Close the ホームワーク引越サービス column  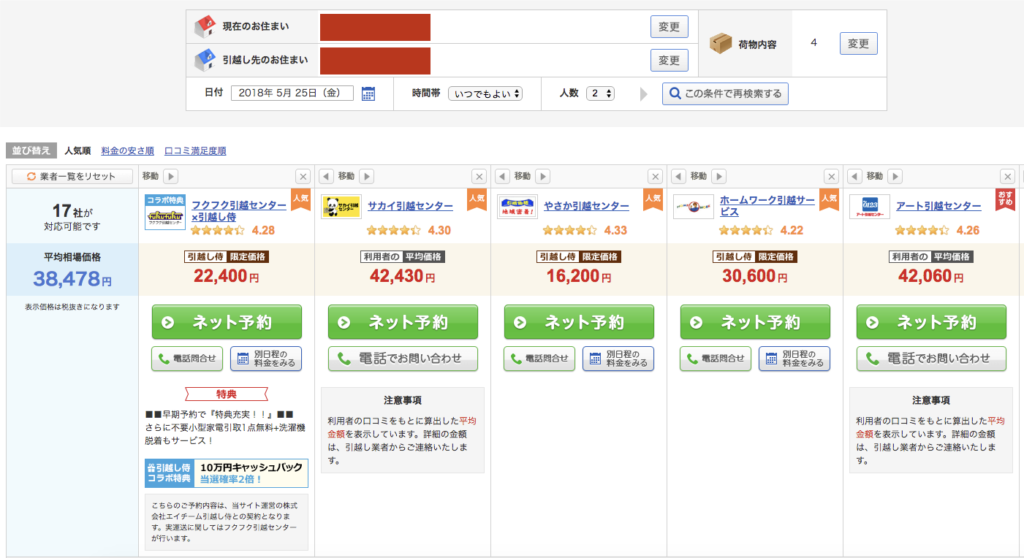click(x=831, y=176)
